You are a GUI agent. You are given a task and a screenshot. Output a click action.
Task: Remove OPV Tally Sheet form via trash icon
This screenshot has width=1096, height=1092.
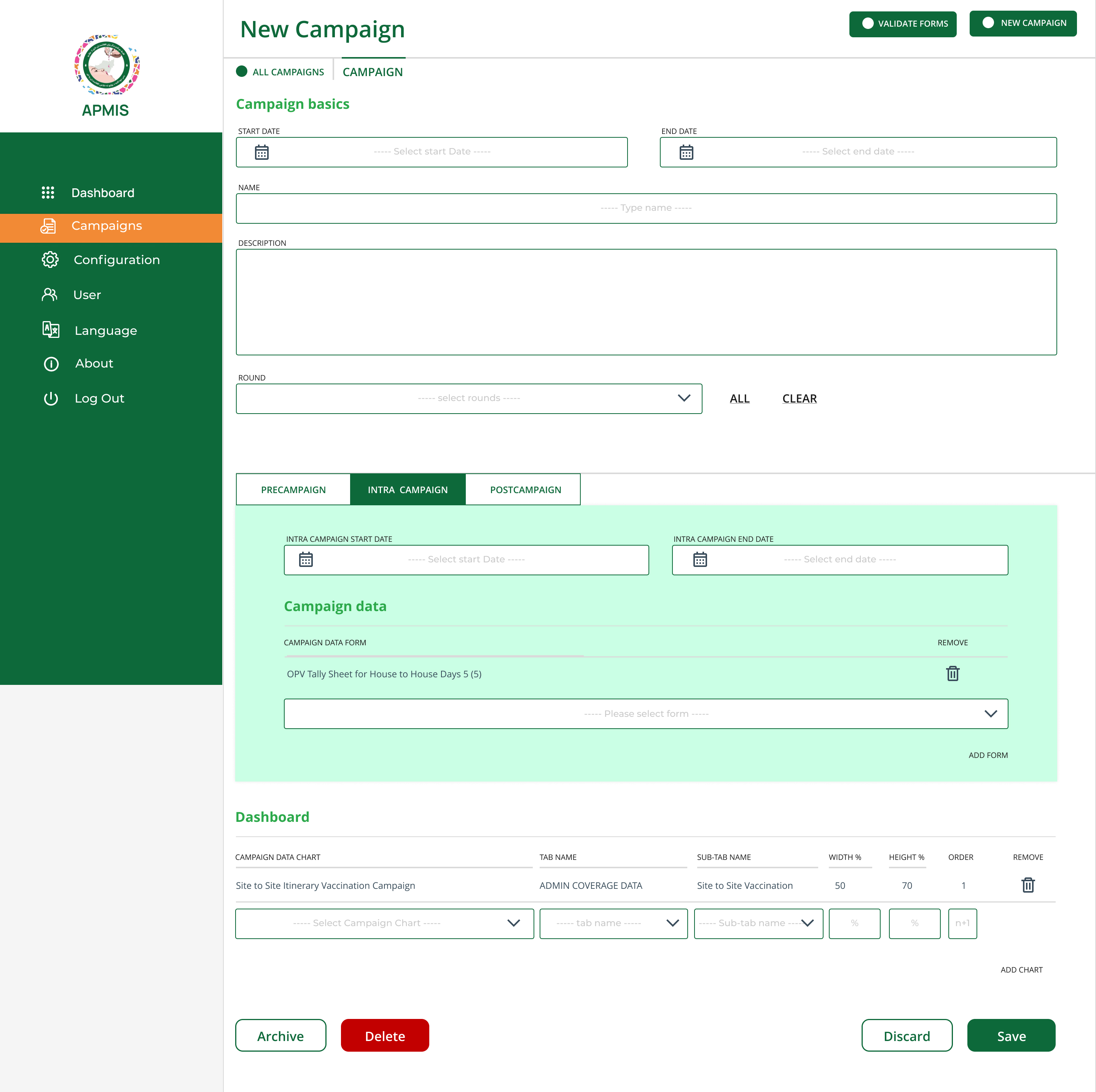(x=953, y=674)
